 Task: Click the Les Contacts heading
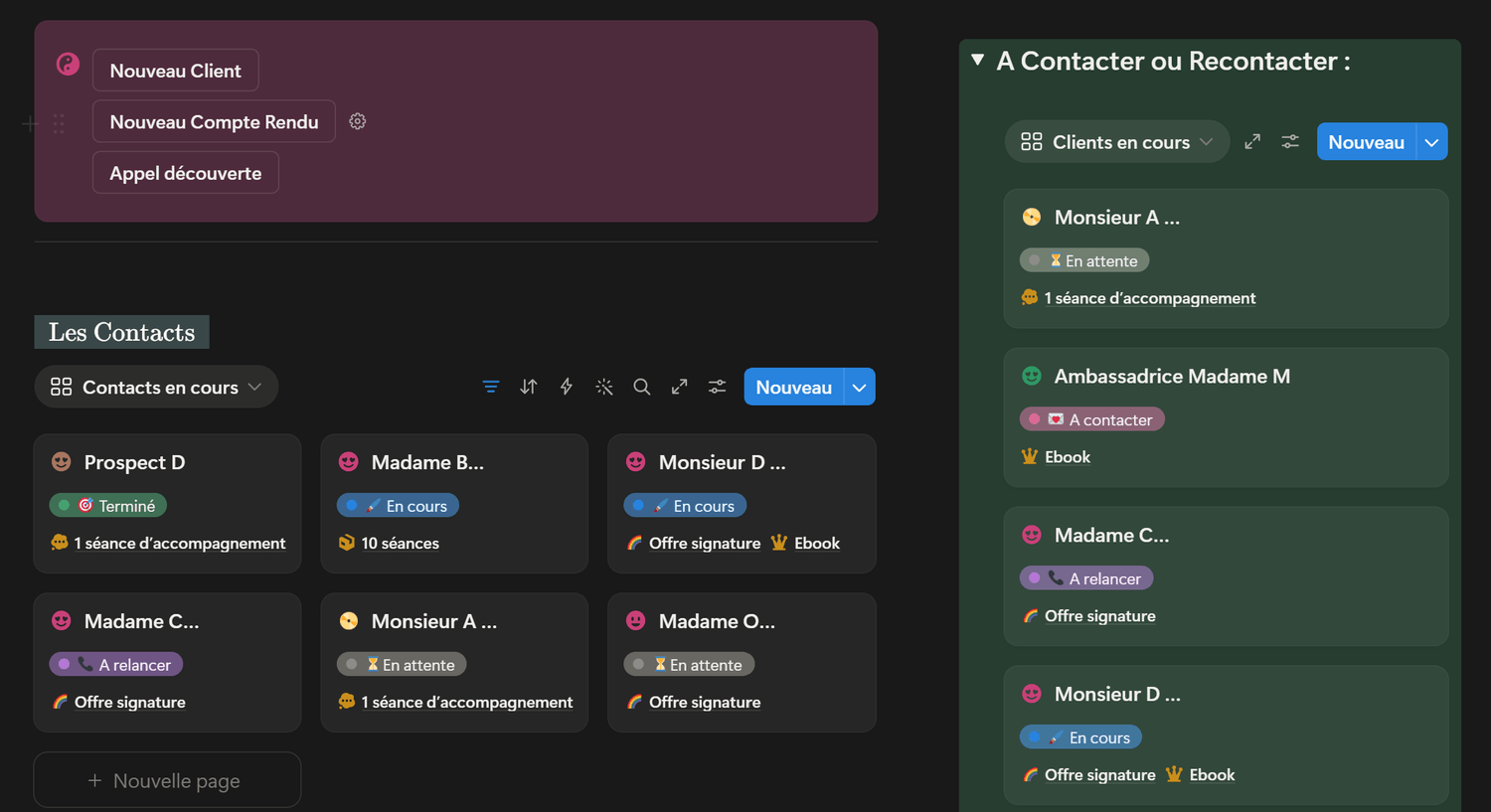coord(121,332)
